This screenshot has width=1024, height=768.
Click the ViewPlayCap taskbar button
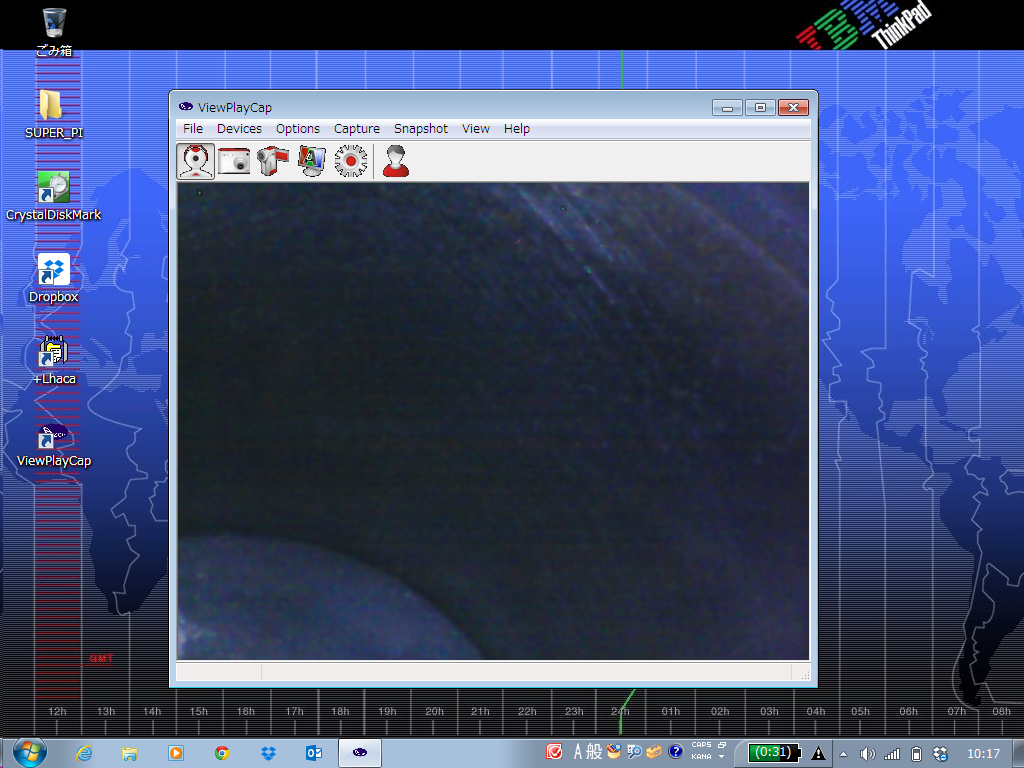pos(360,753)
